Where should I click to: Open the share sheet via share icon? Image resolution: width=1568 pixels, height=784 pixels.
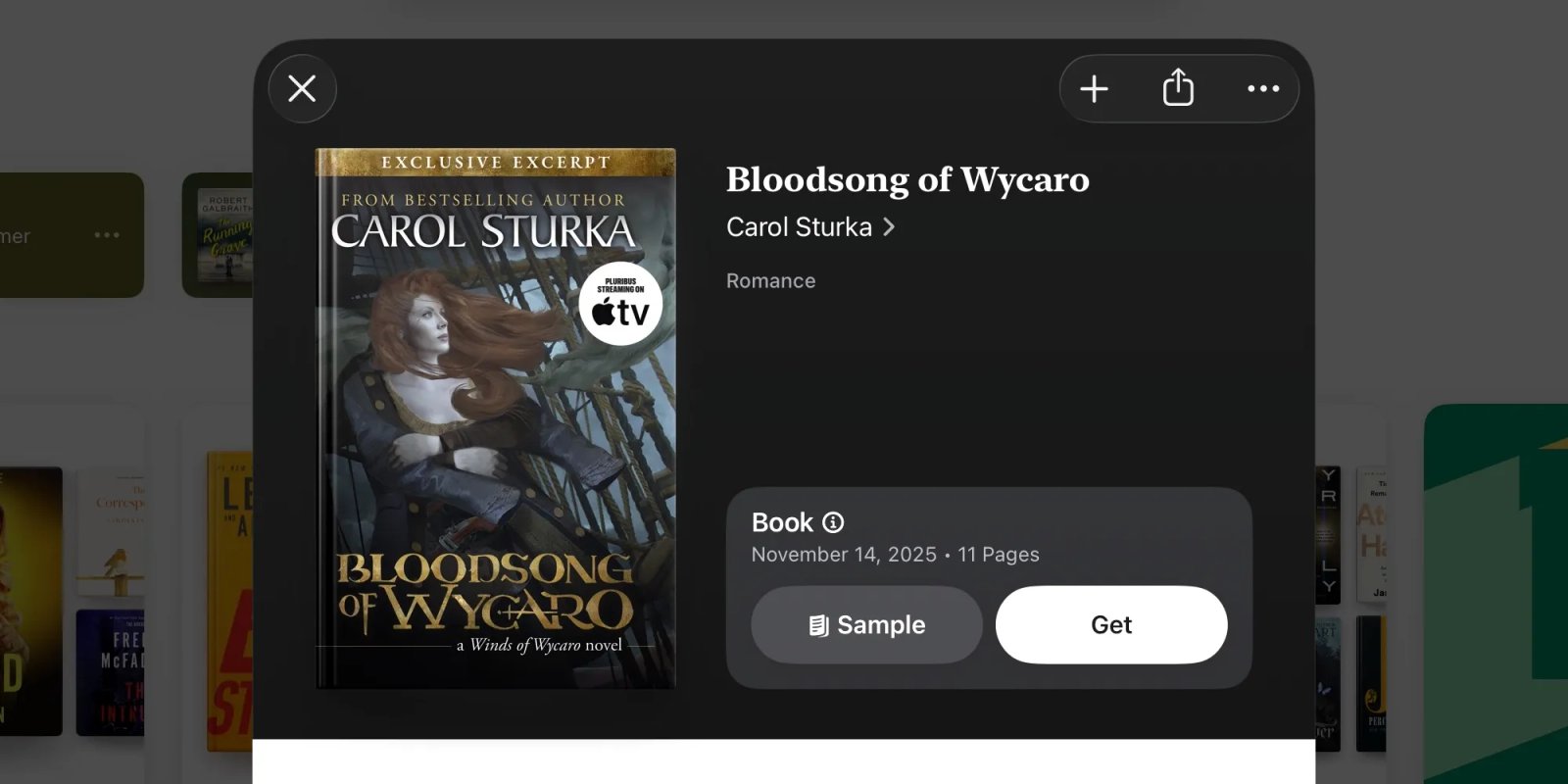point(1178,87)
